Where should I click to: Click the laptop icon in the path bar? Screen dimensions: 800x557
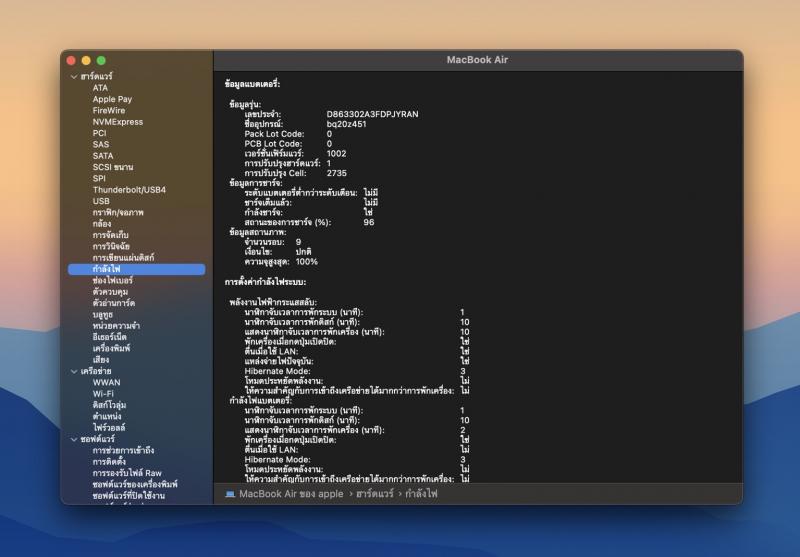pyautogui.click(x=230, y=494)
